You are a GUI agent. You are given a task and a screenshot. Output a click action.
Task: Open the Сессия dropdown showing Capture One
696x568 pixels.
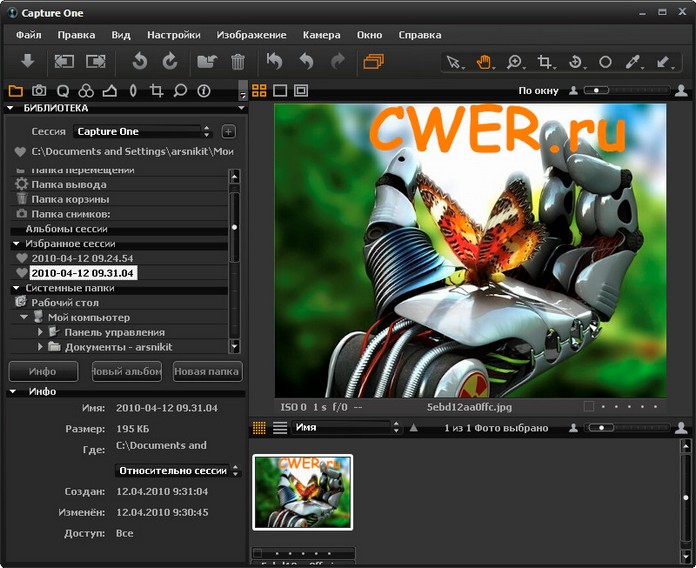click(x=144, y=131)
